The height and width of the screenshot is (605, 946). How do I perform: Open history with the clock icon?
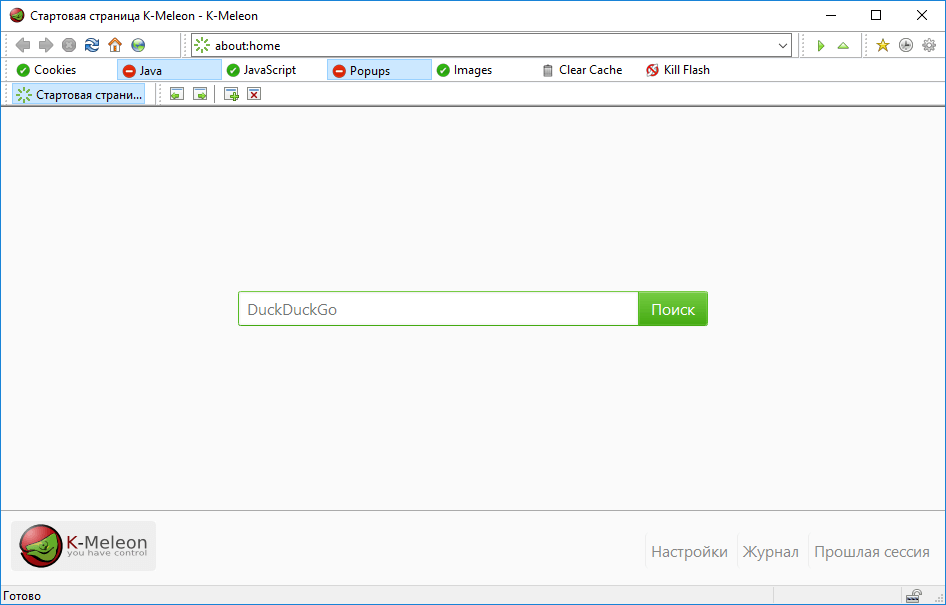906,45
